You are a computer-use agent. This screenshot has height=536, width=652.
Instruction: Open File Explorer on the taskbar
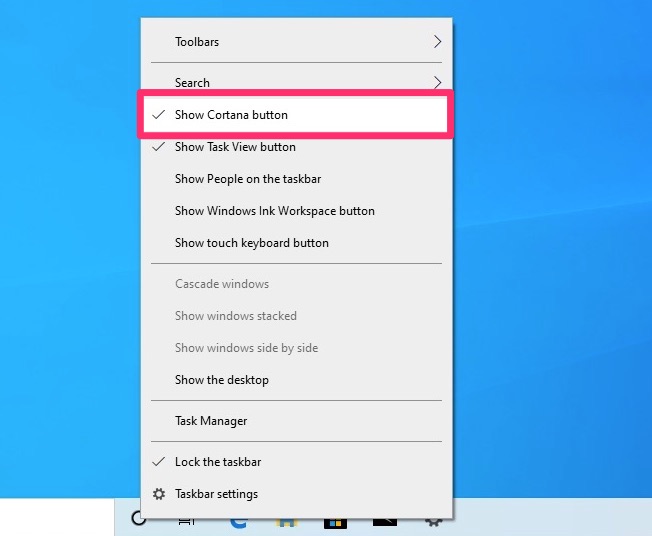click(x=287, y=522)
